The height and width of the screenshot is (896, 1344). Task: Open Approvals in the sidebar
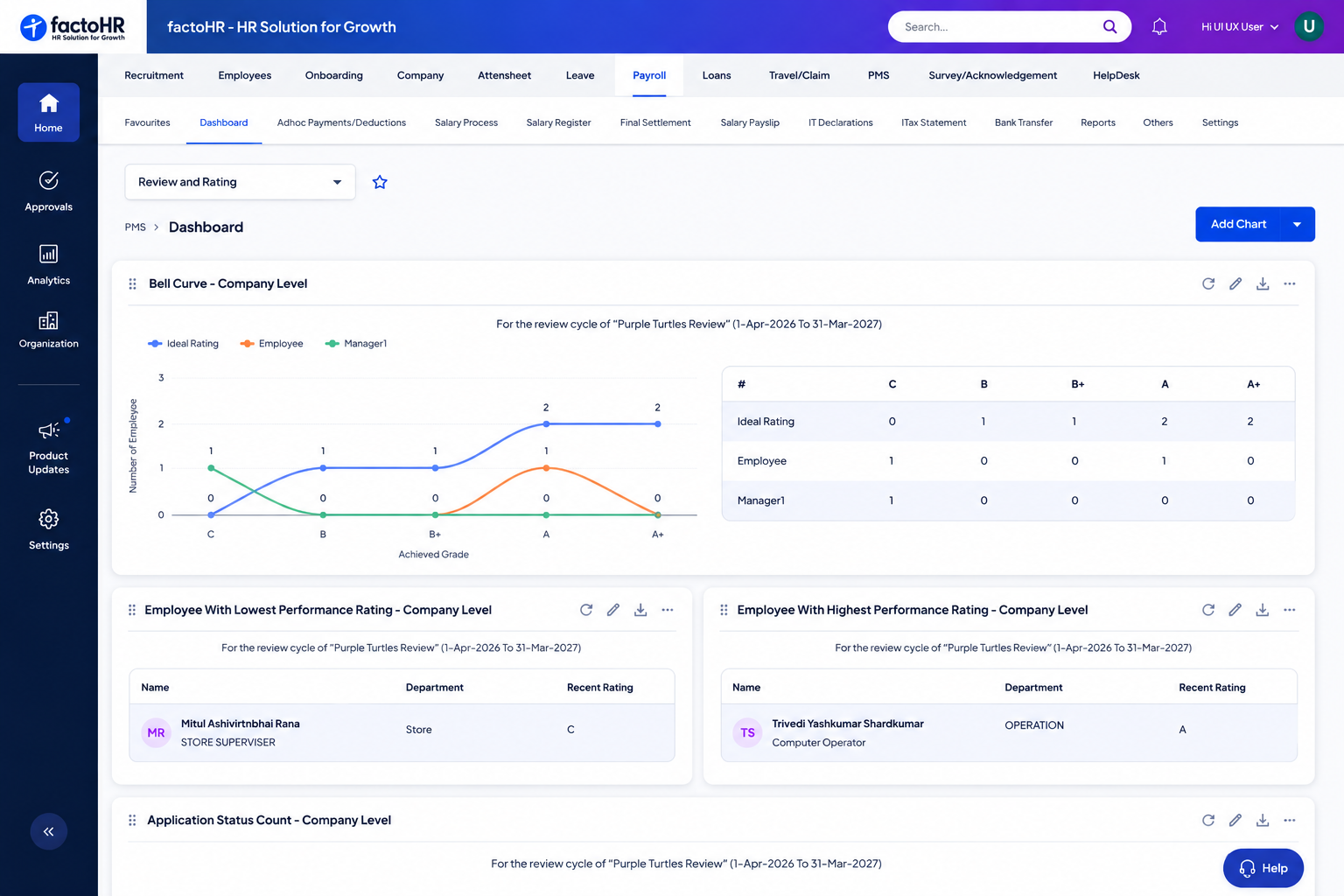pos(48,192)
